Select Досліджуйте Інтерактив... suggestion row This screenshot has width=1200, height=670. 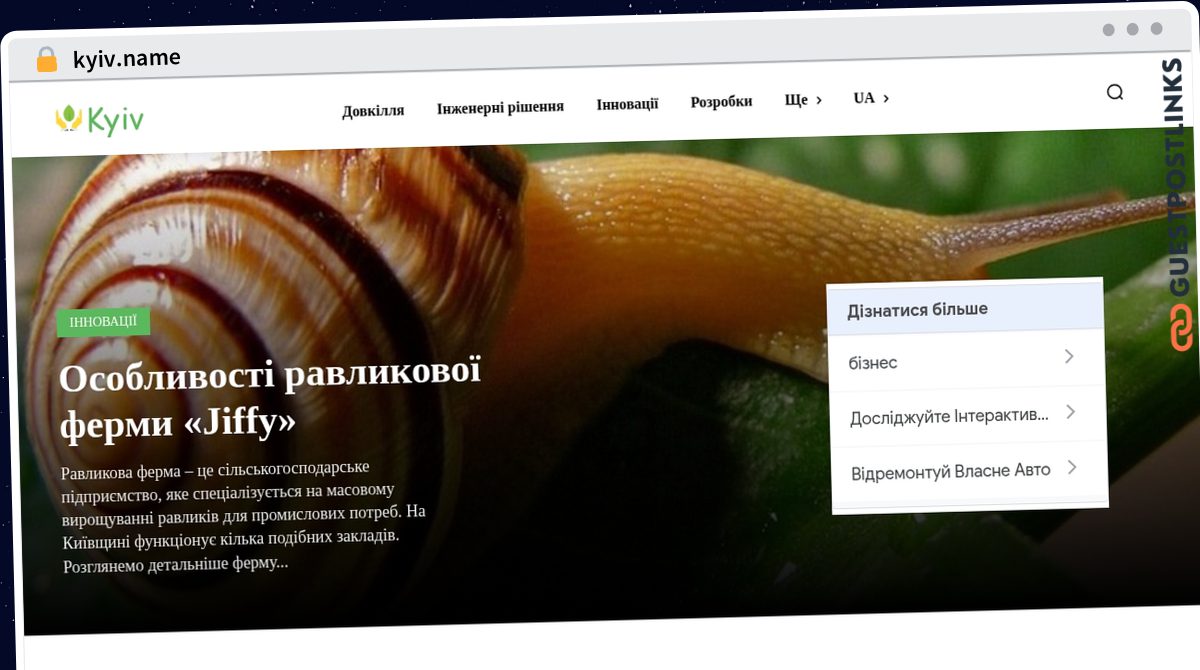point(968,415)
